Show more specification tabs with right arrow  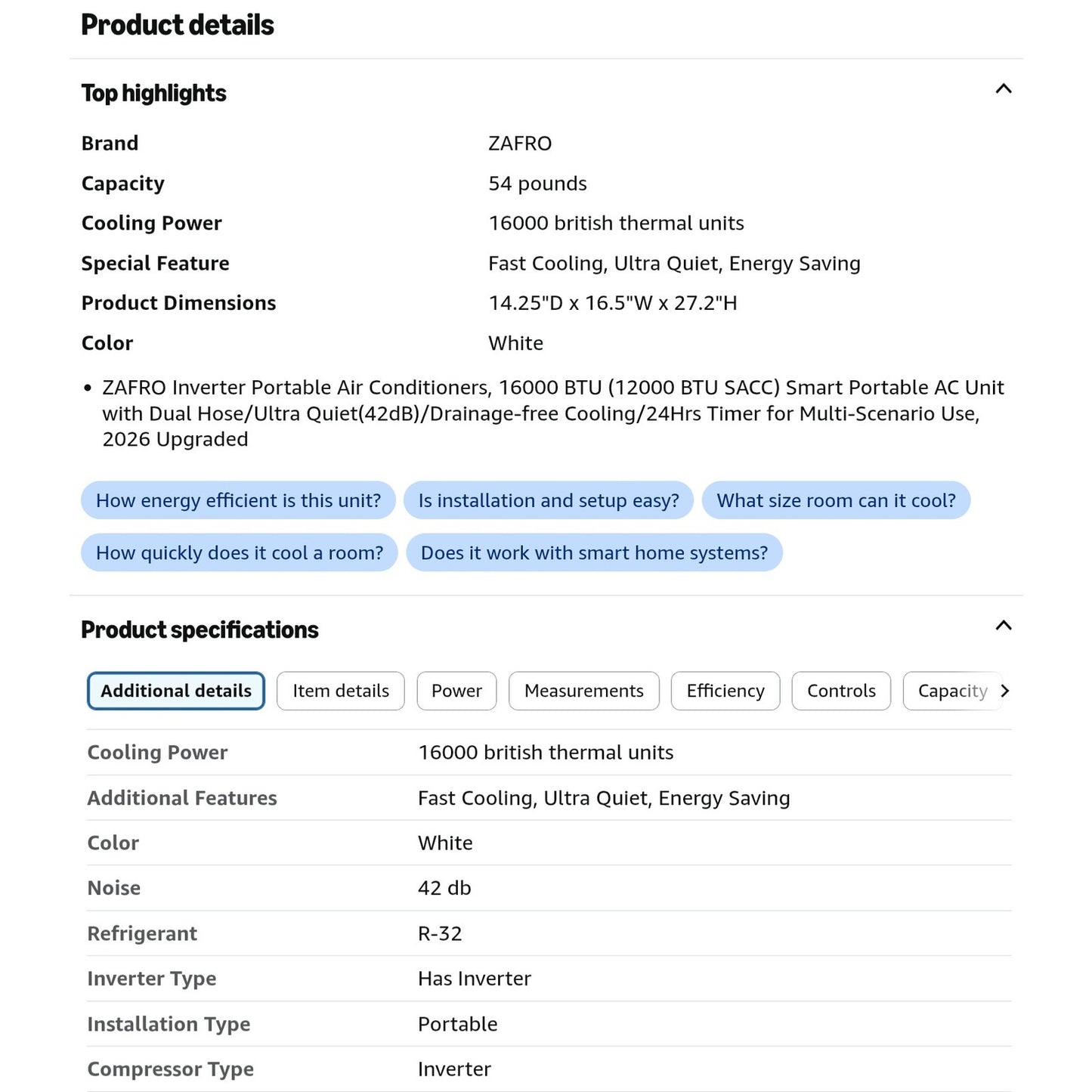coord(1004,691)
